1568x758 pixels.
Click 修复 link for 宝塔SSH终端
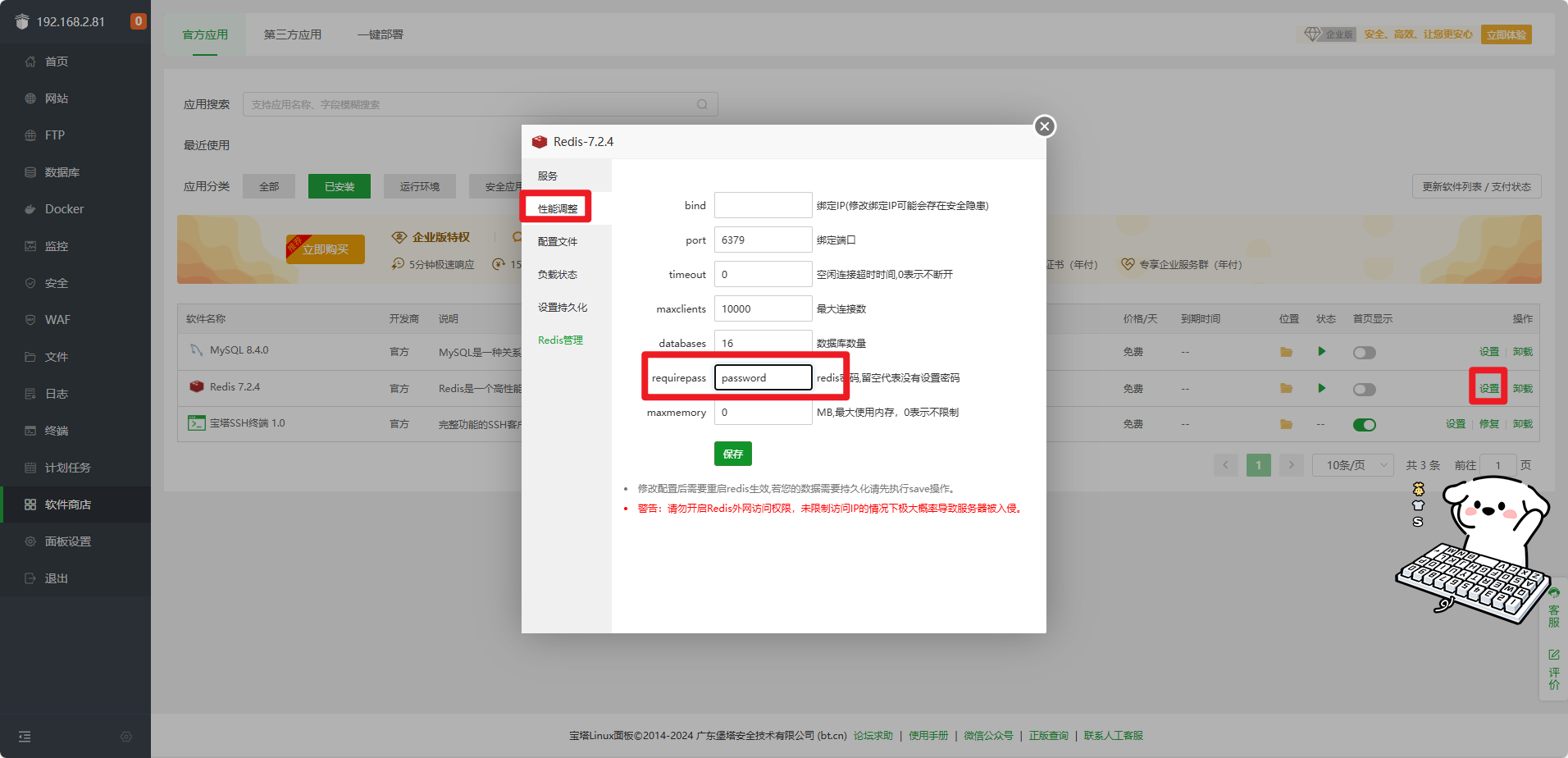point(1489,423)
